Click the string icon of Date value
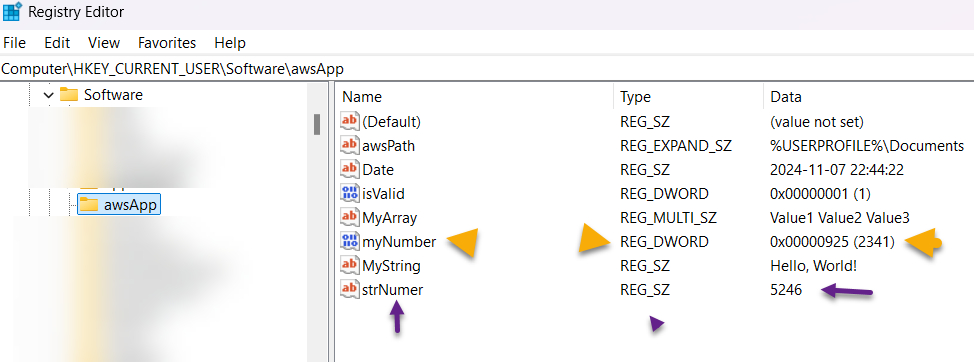Image resolution: width=974 pixels, height=362 pixels. coord(350,169)
